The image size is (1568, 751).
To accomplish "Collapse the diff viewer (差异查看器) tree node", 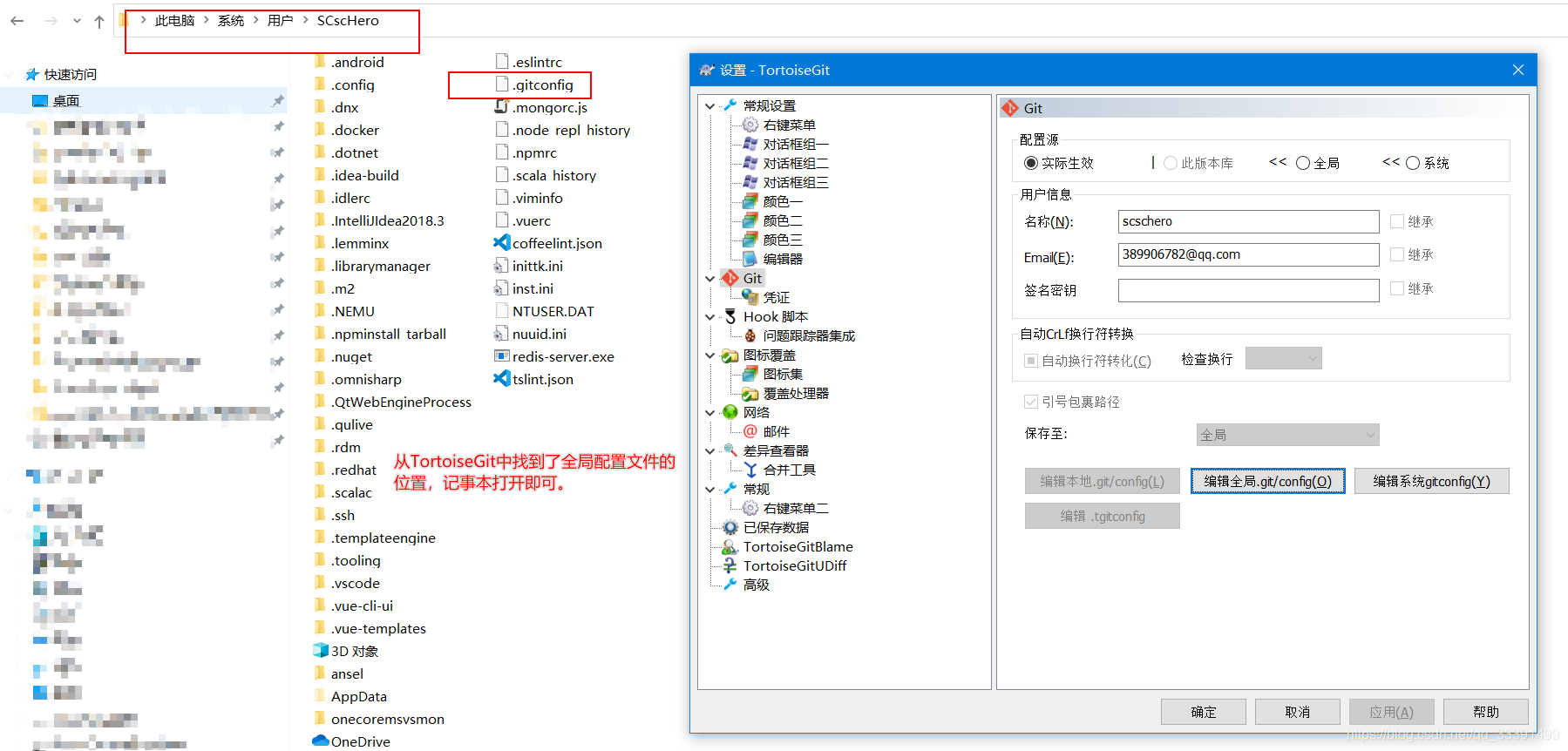I will point(710,451).
